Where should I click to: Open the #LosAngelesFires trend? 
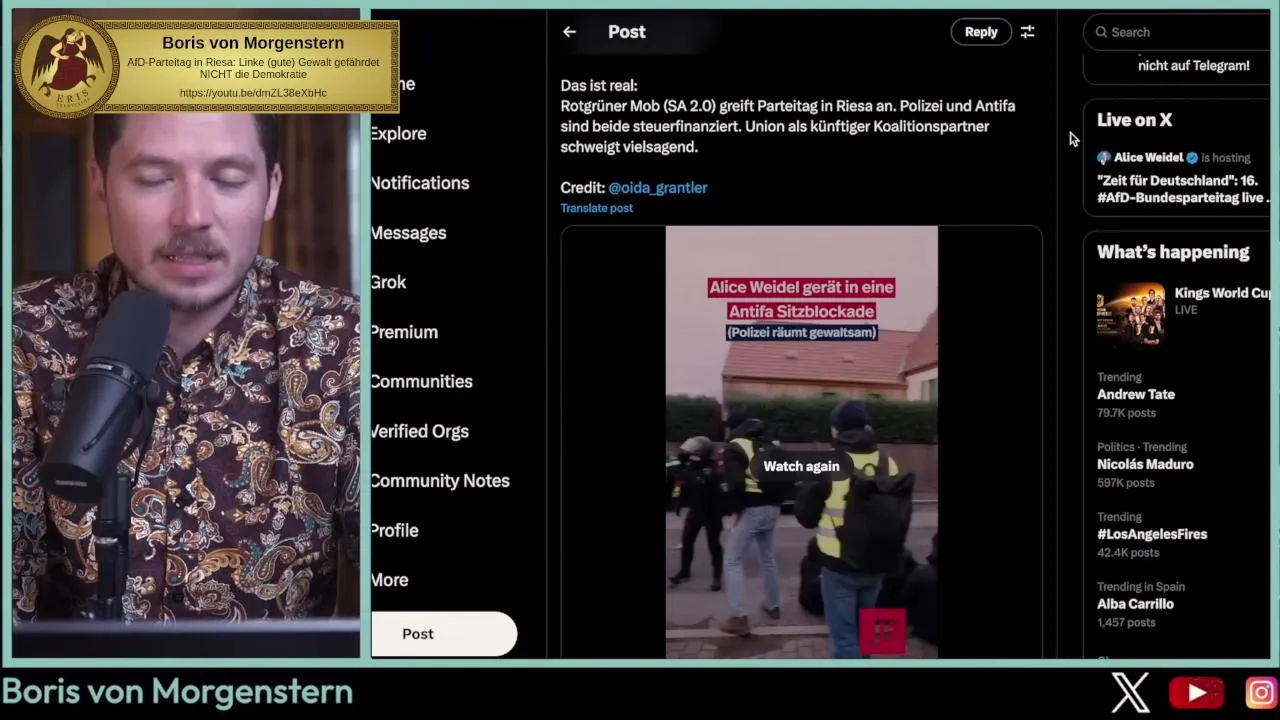point(1152,534)
